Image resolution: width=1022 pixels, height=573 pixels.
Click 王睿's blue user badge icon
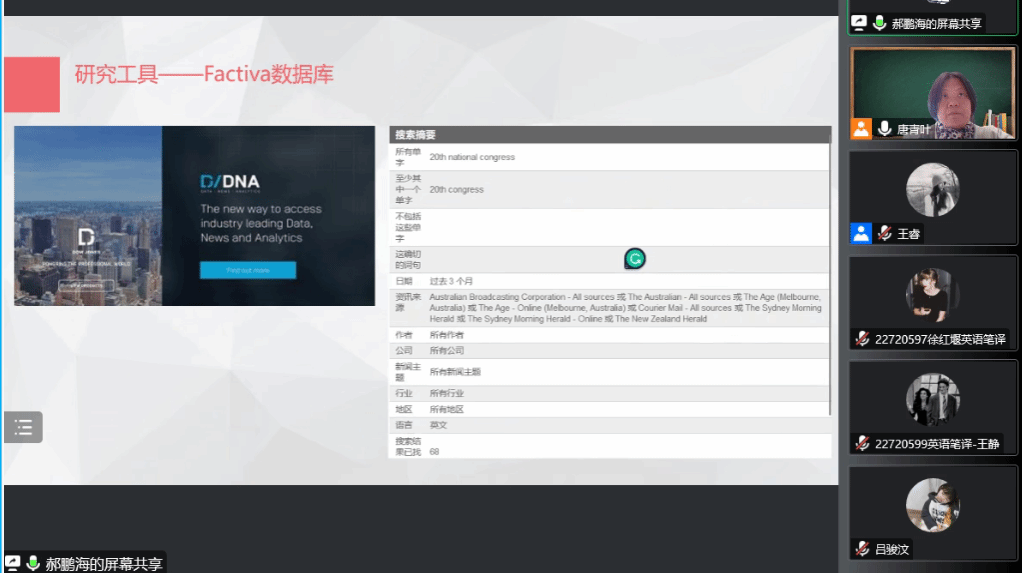click(861, 233)
